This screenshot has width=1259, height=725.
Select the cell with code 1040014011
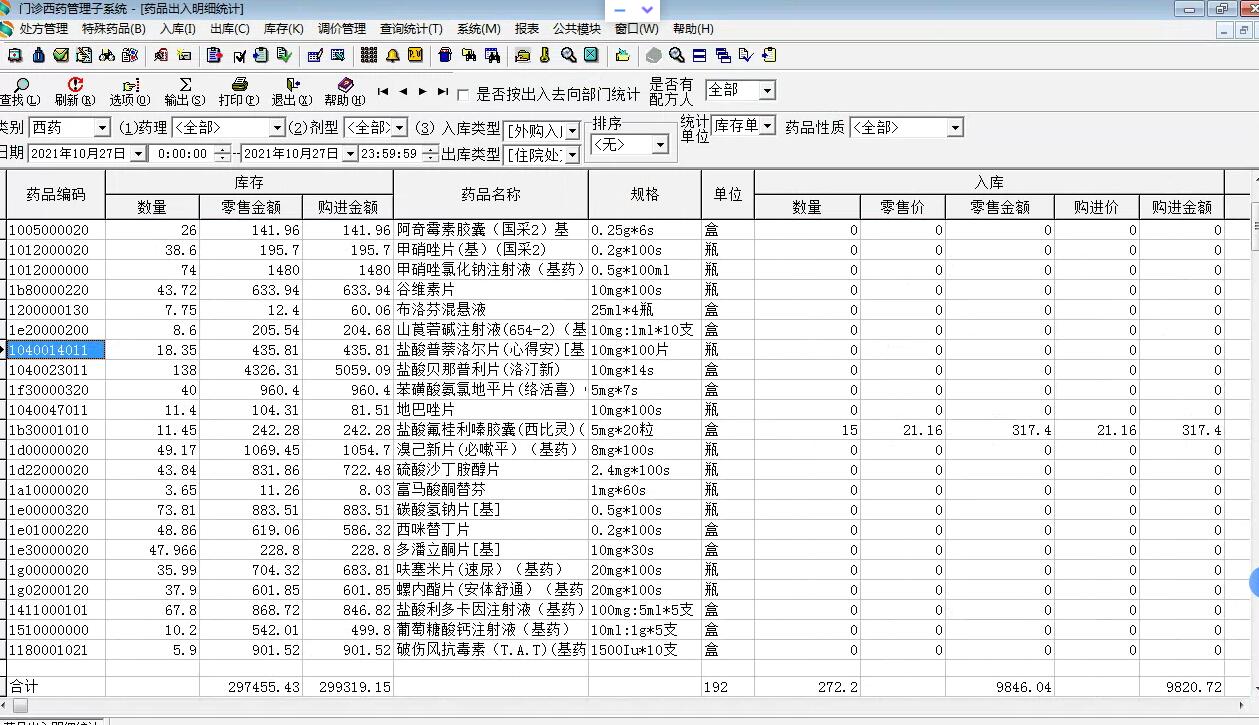pos(56,350)
